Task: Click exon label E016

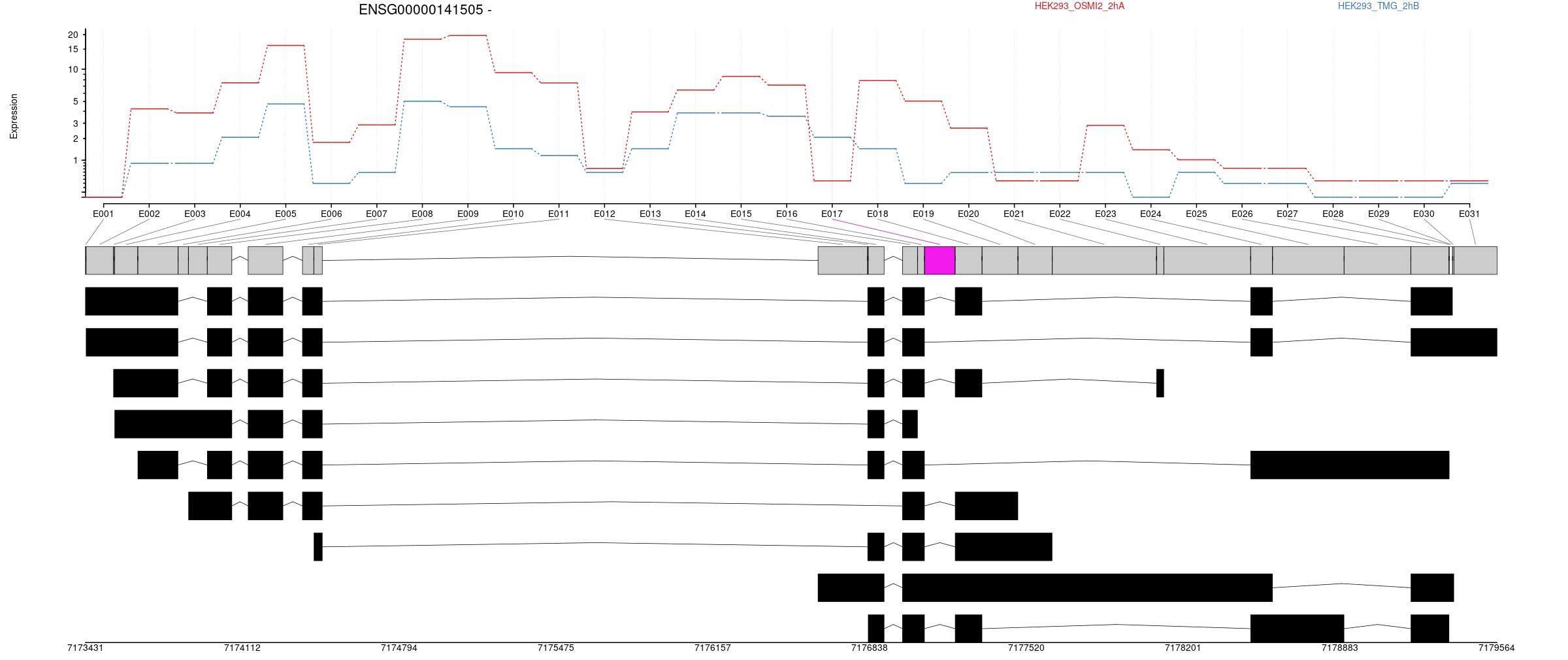Action: pos(787,214)
